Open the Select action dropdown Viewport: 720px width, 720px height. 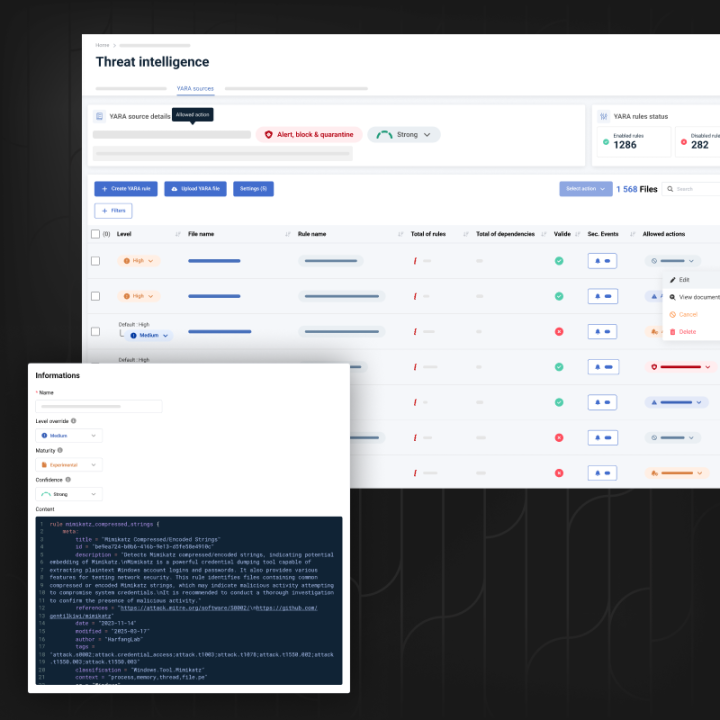click(x=585, y=189)
